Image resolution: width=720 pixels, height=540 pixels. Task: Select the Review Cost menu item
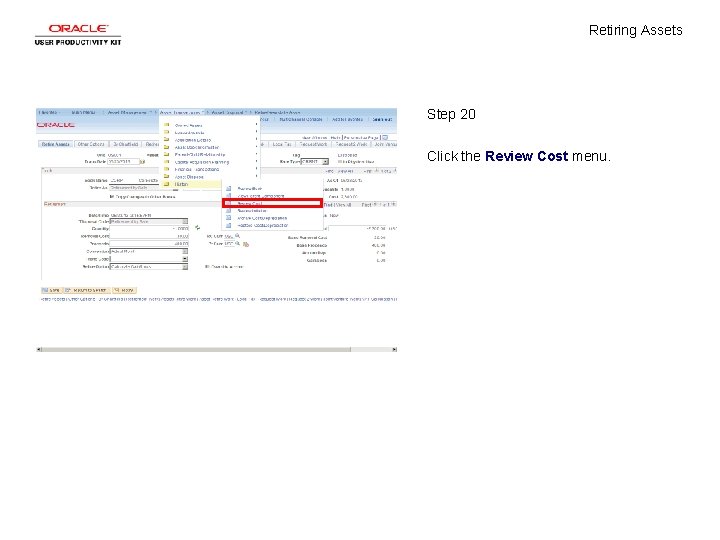click(273, 203)
